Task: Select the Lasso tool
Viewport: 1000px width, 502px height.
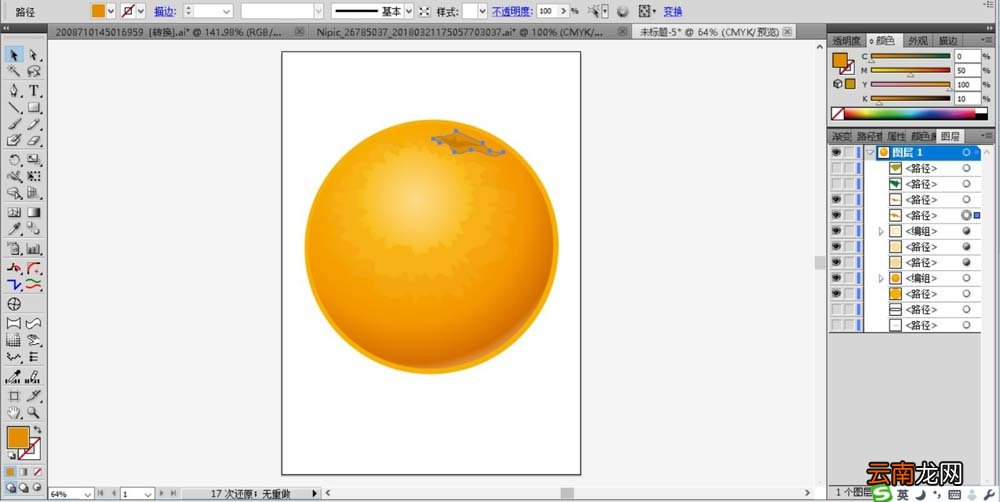Action: (34, 71)
